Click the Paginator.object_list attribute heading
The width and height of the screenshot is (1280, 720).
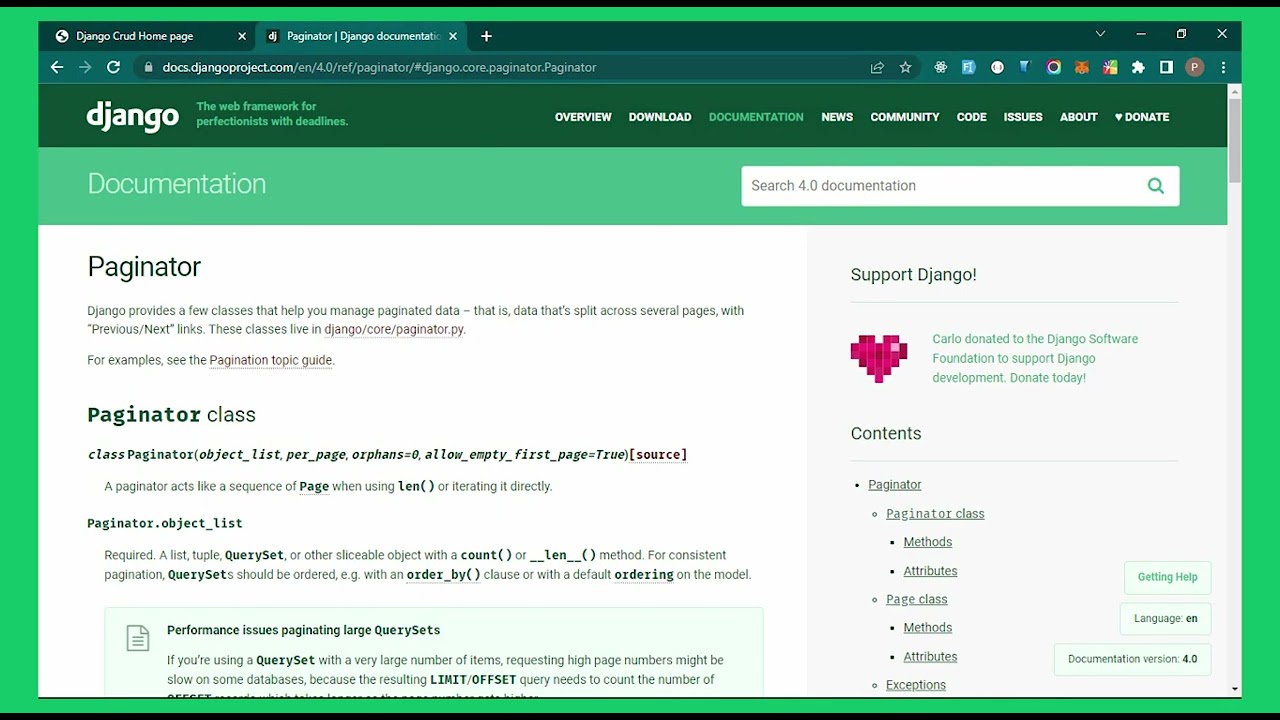[165, 523]
